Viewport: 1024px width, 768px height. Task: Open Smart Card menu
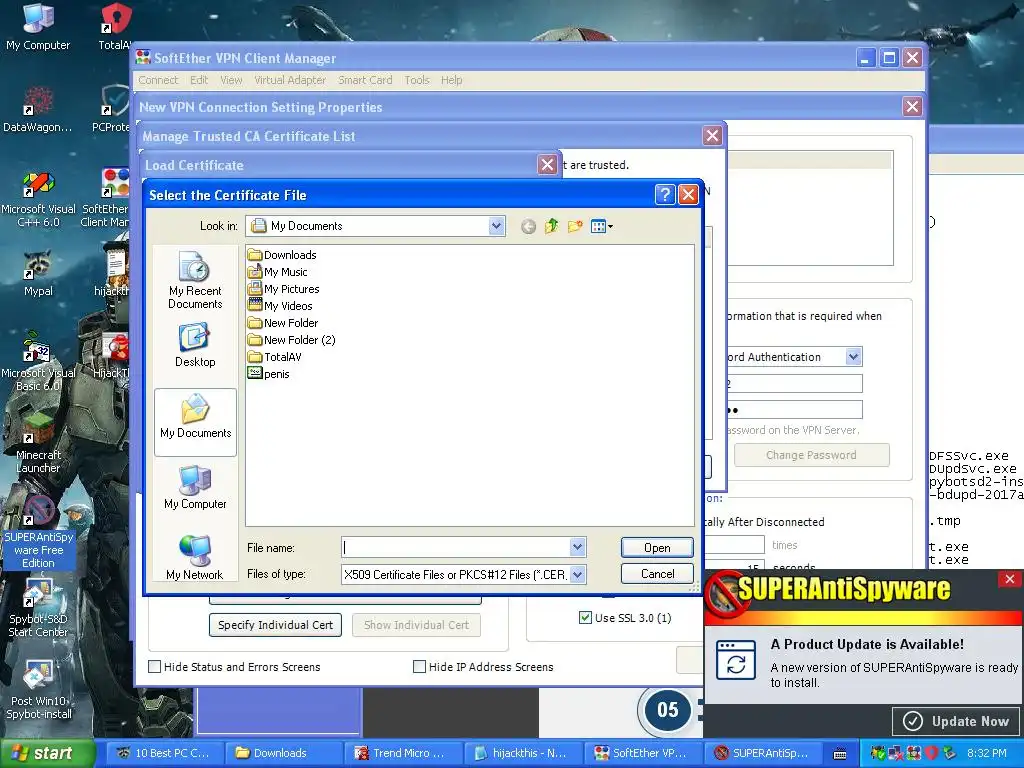point(365,80)
